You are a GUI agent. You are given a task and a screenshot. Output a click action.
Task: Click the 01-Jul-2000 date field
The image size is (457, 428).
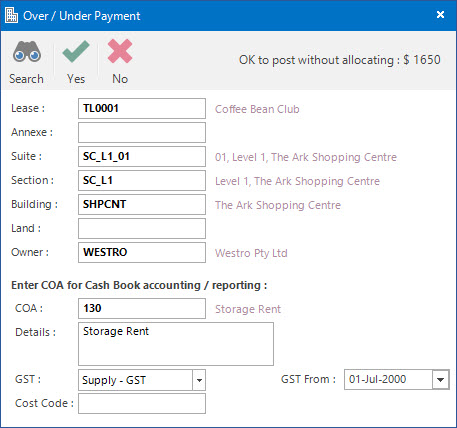point(388,379)
